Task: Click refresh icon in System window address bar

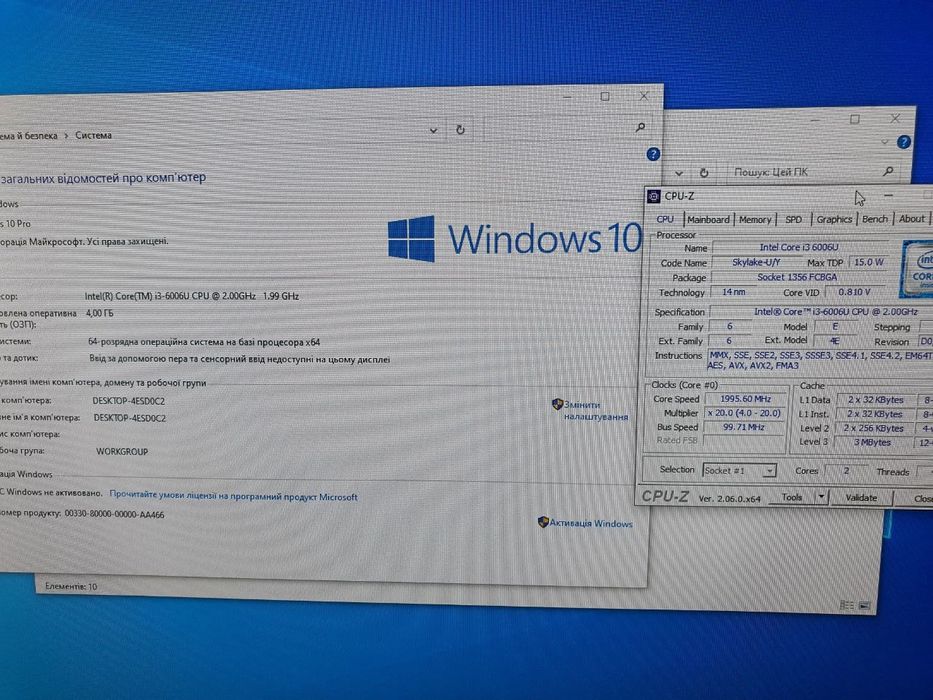Action: pyautogui.click(x=460, y=129)
